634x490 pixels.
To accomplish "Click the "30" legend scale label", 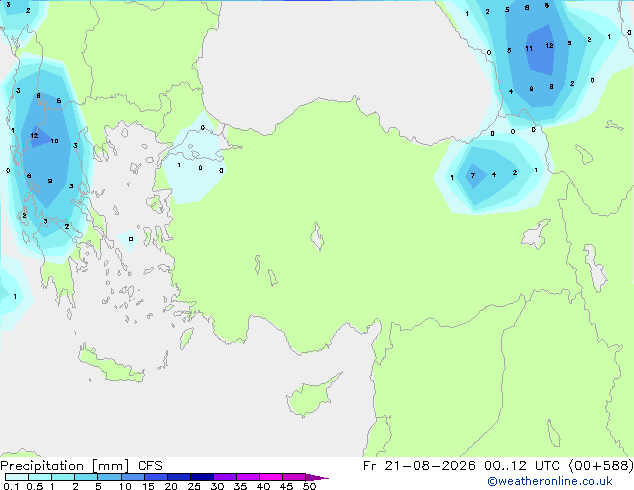I will point(218,486).
